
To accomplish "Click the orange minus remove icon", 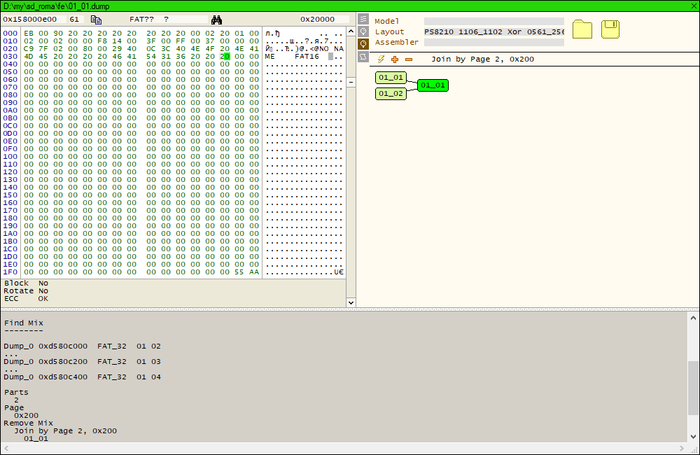I will click(x=408, y=59).
